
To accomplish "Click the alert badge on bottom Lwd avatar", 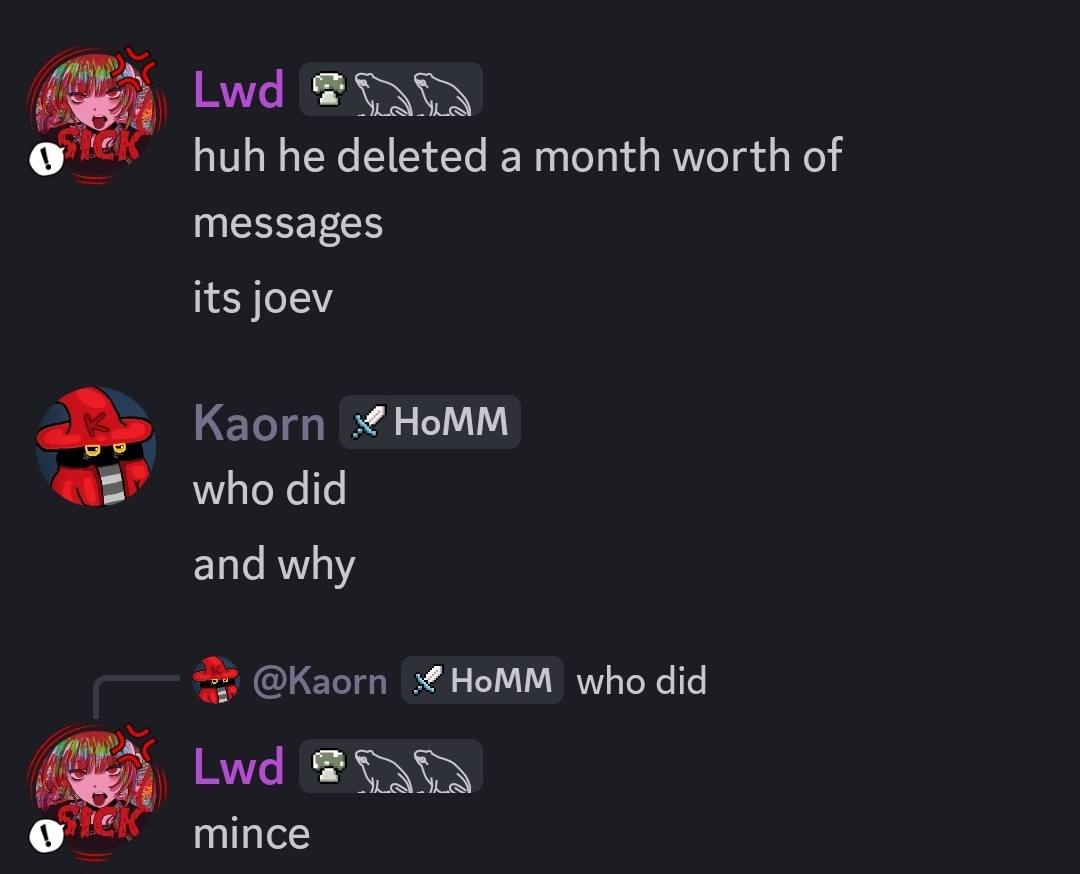I will [x=46, y=836].
